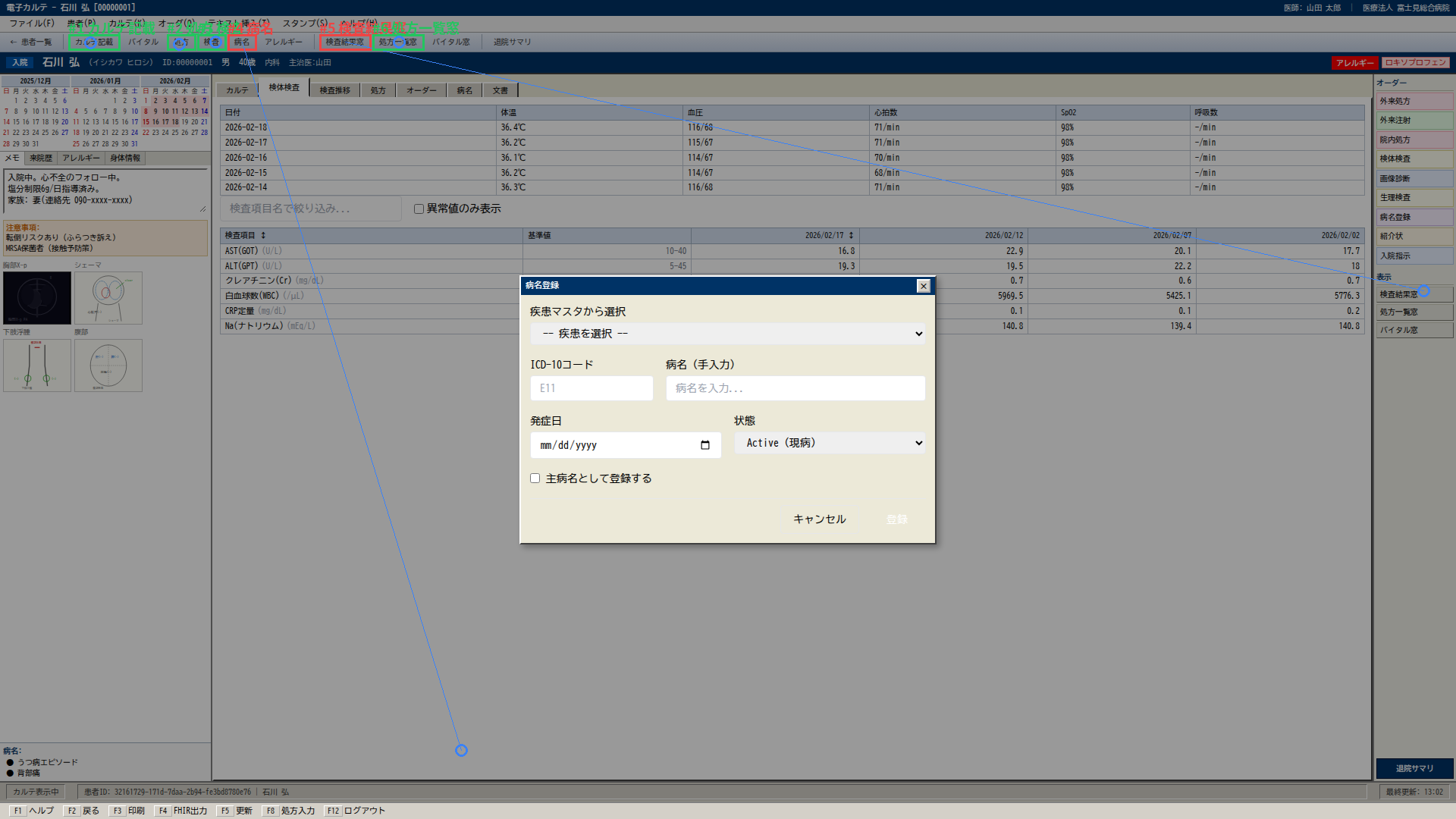Switch to the 検査推移 tab
1456x819 pixels.
point(334,90)
